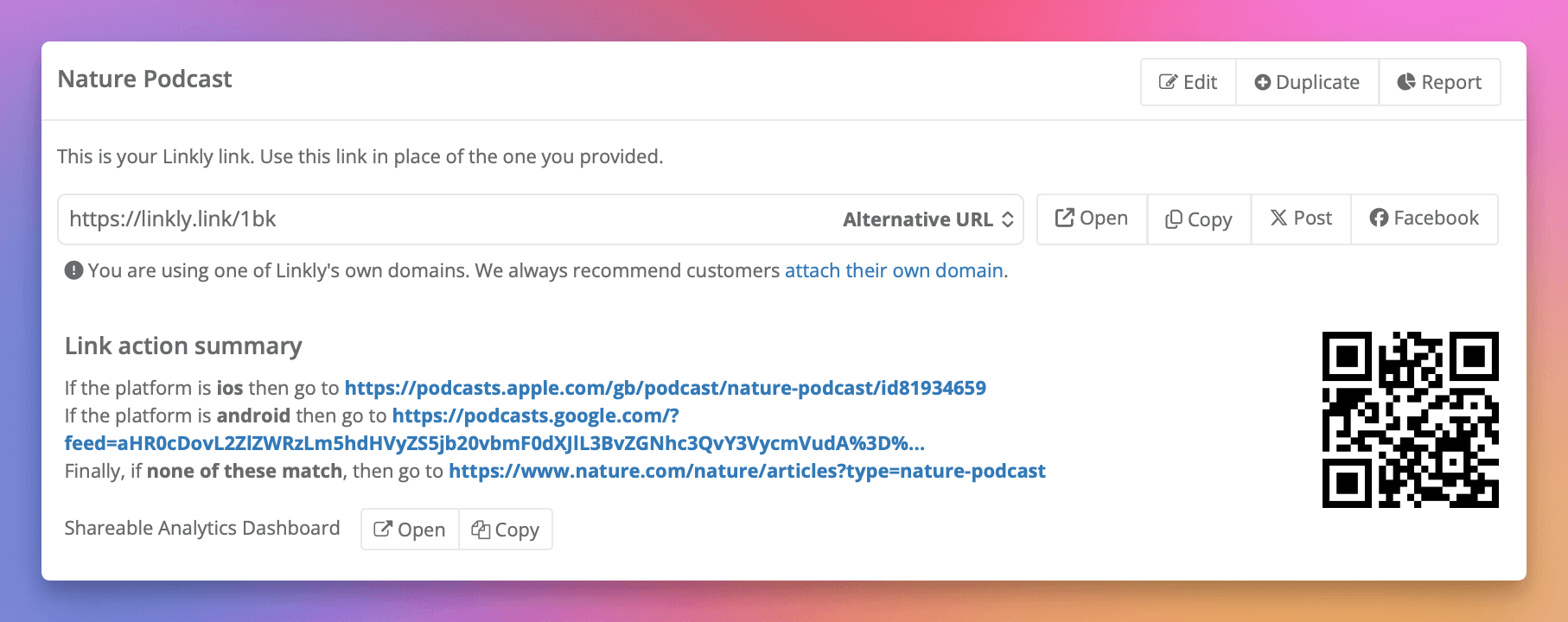The width and height of the screenshot is (1568, 622).
Task: Copy the Shareable Analytics Dashboard link
Action: tap(506, 530)
